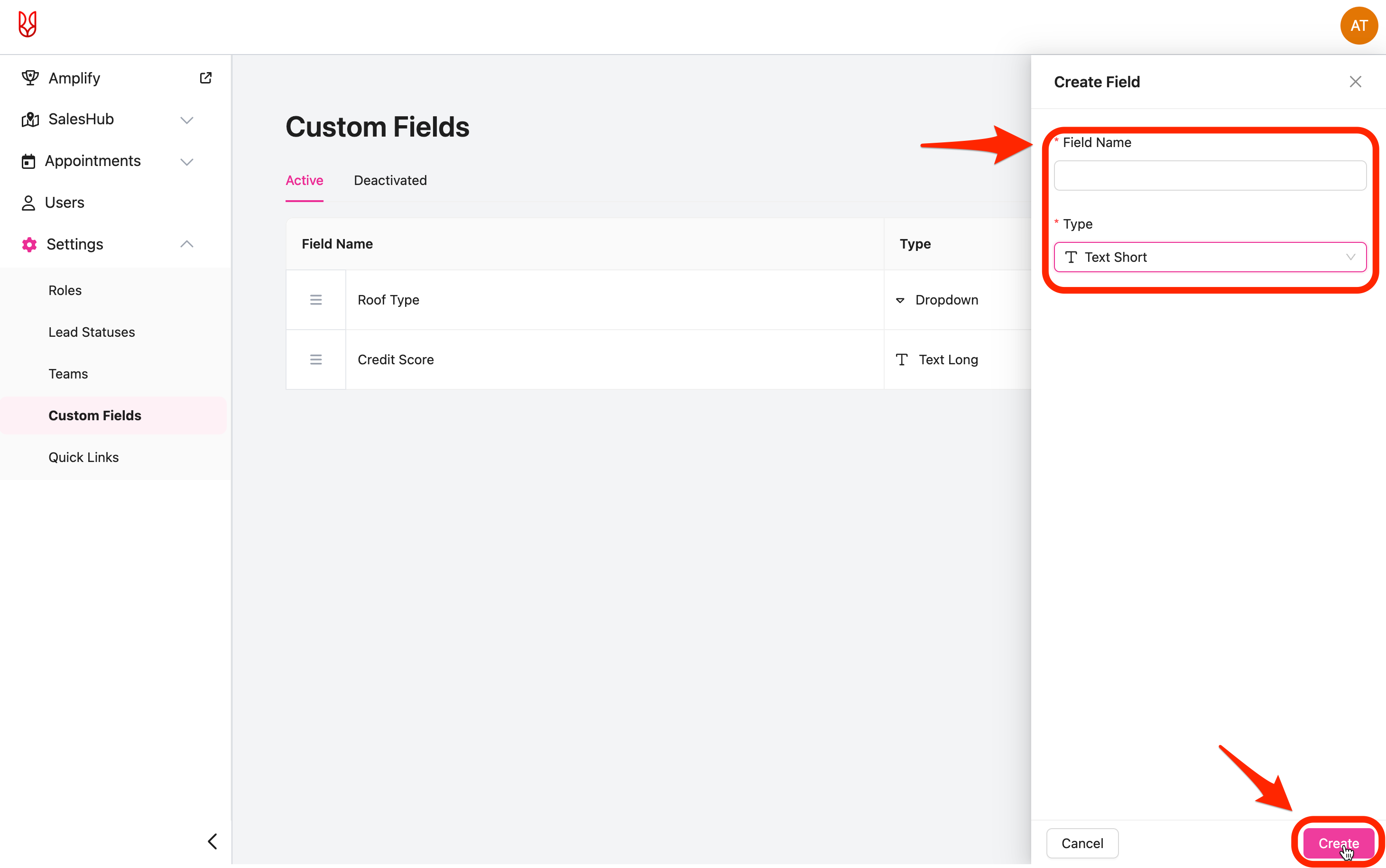Switch to the Deactivated tab
This screenshot has width=1386, height=868.
[390, 180]
